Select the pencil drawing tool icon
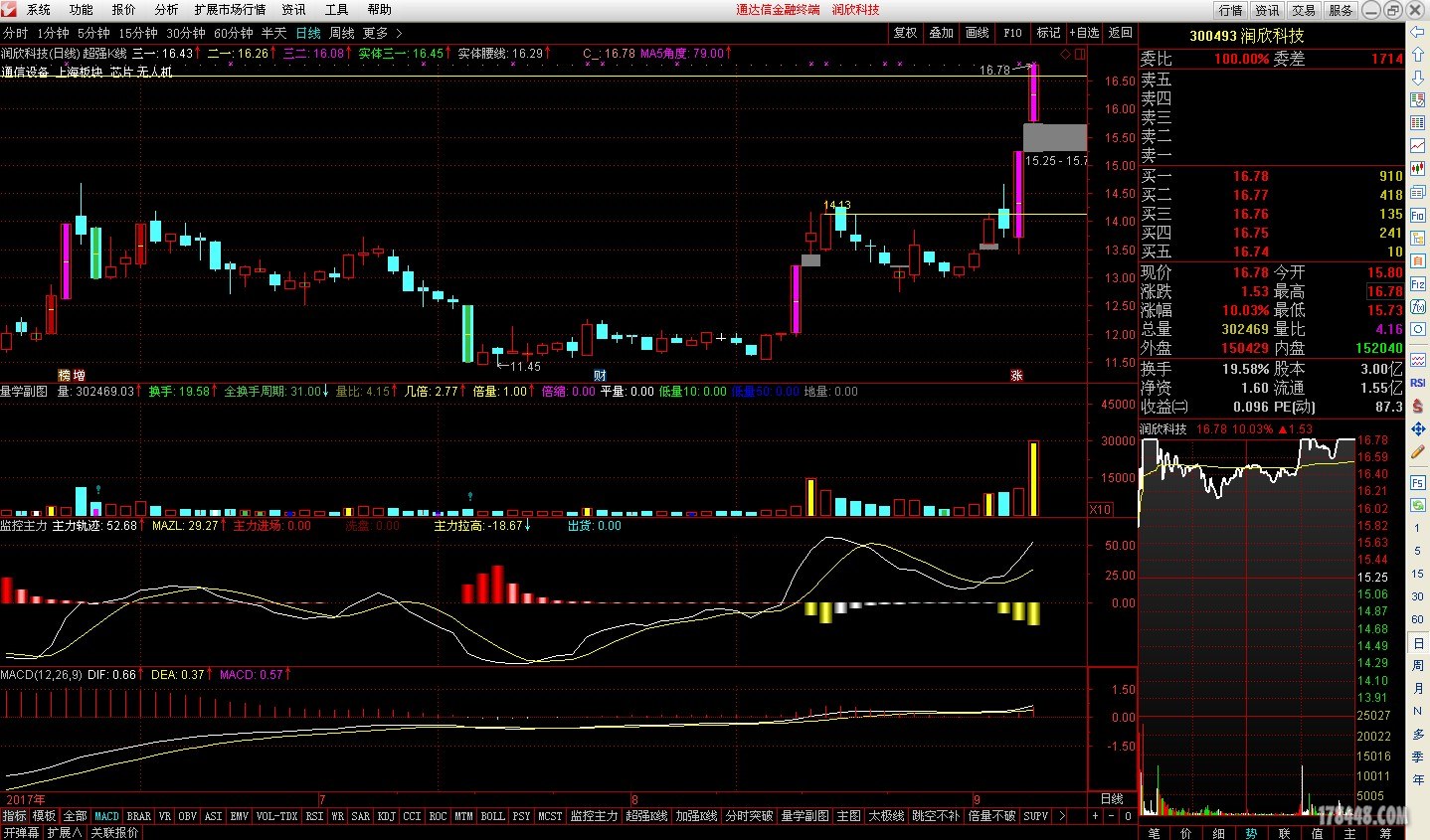 [x=1417, y=451]
